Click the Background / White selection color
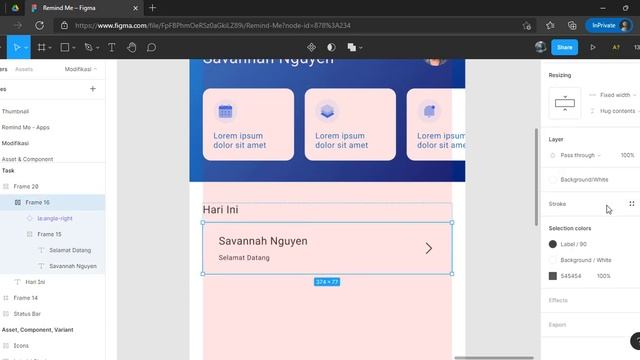 585,260
